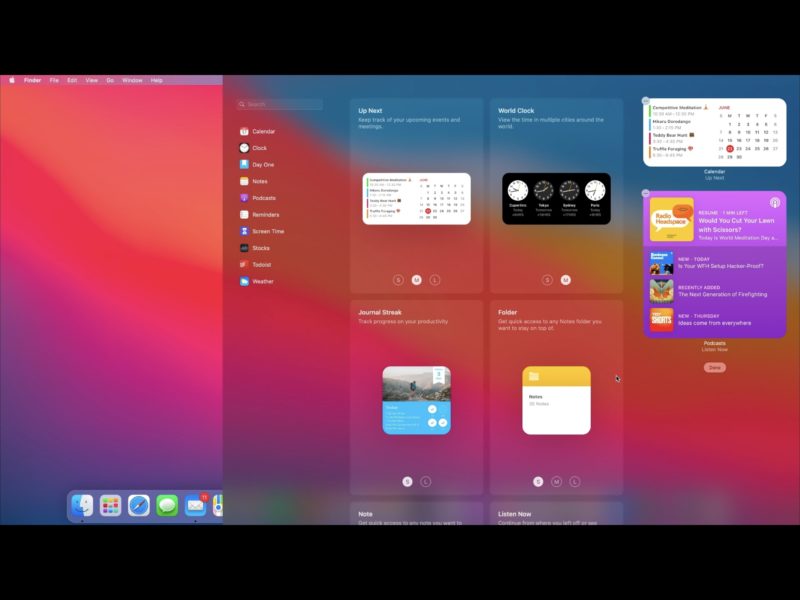
Task: Add the World Clock widget preview
Action: [x=557, y=198]
